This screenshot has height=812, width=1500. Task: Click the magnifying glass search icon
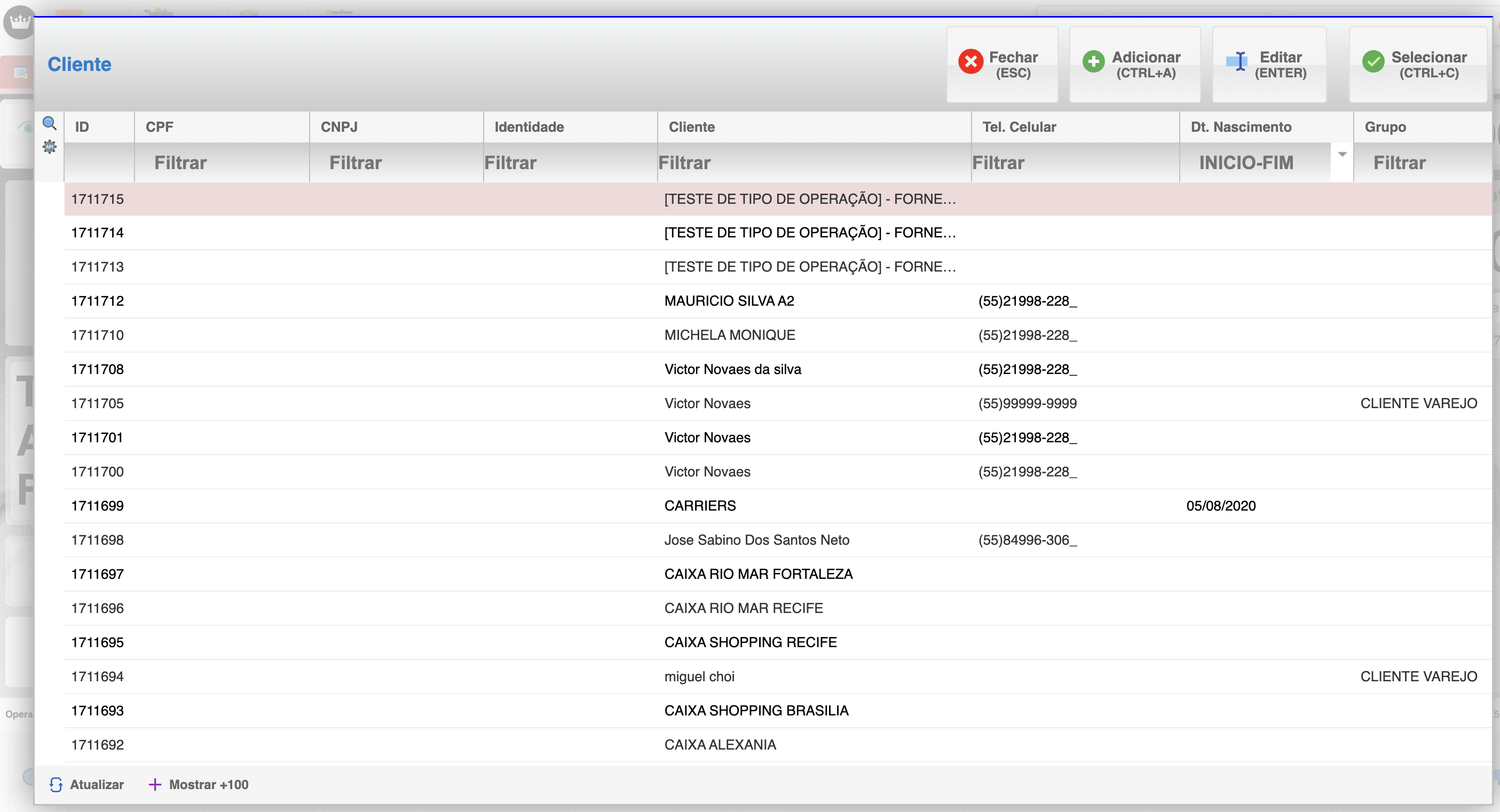[x=50, y=123]
